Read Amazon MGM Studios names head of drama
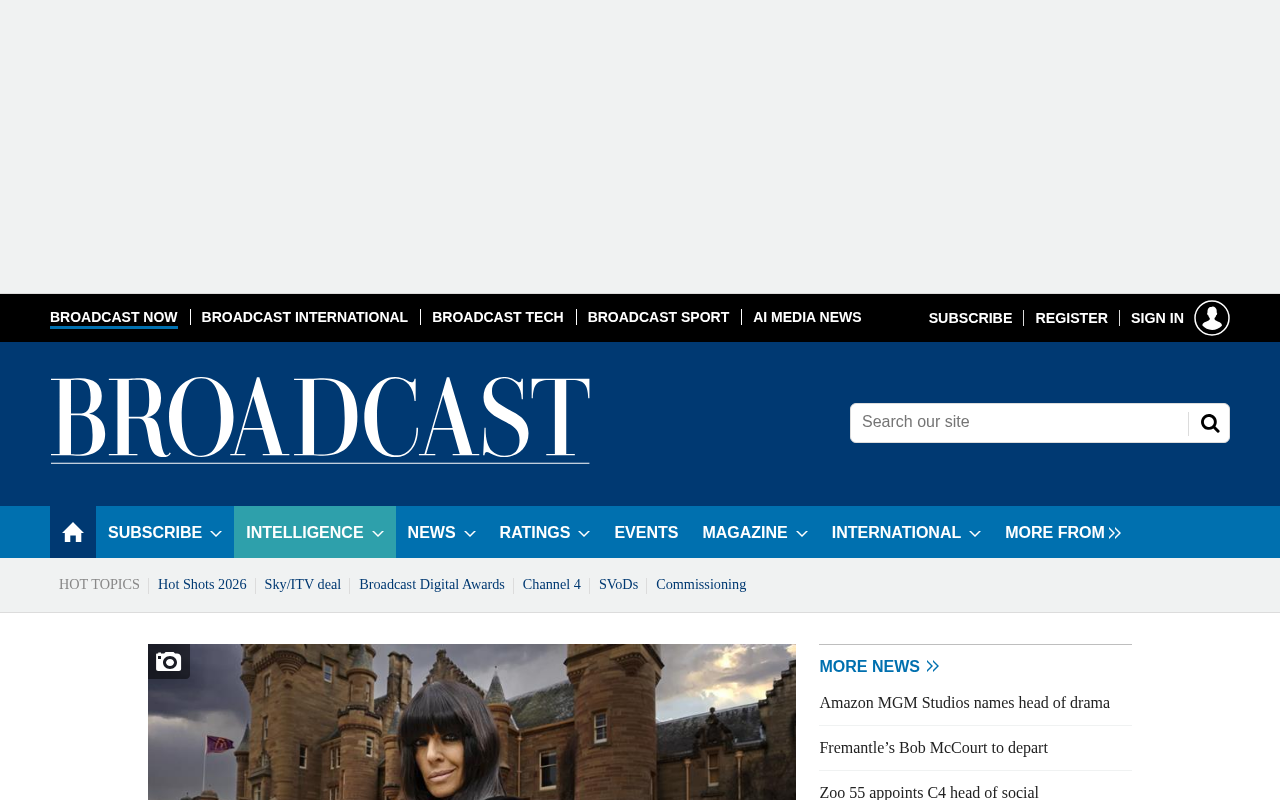1280x800 pixels. [x=965, y=703]
